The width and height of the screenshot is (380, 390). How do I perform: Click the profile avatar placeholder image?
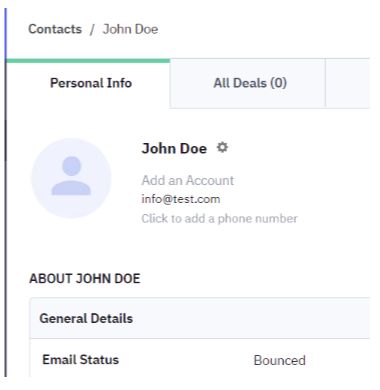pos(71,178)
